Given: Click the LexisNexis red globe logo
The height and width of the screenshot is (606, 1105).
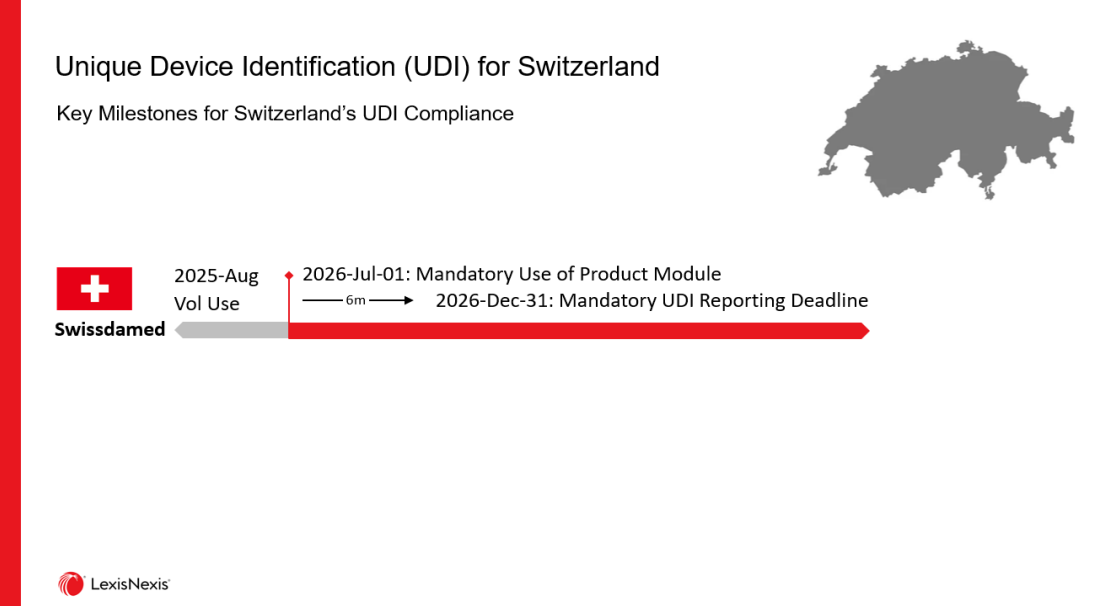Looking at the screenshot, I should tap(71, 583).
